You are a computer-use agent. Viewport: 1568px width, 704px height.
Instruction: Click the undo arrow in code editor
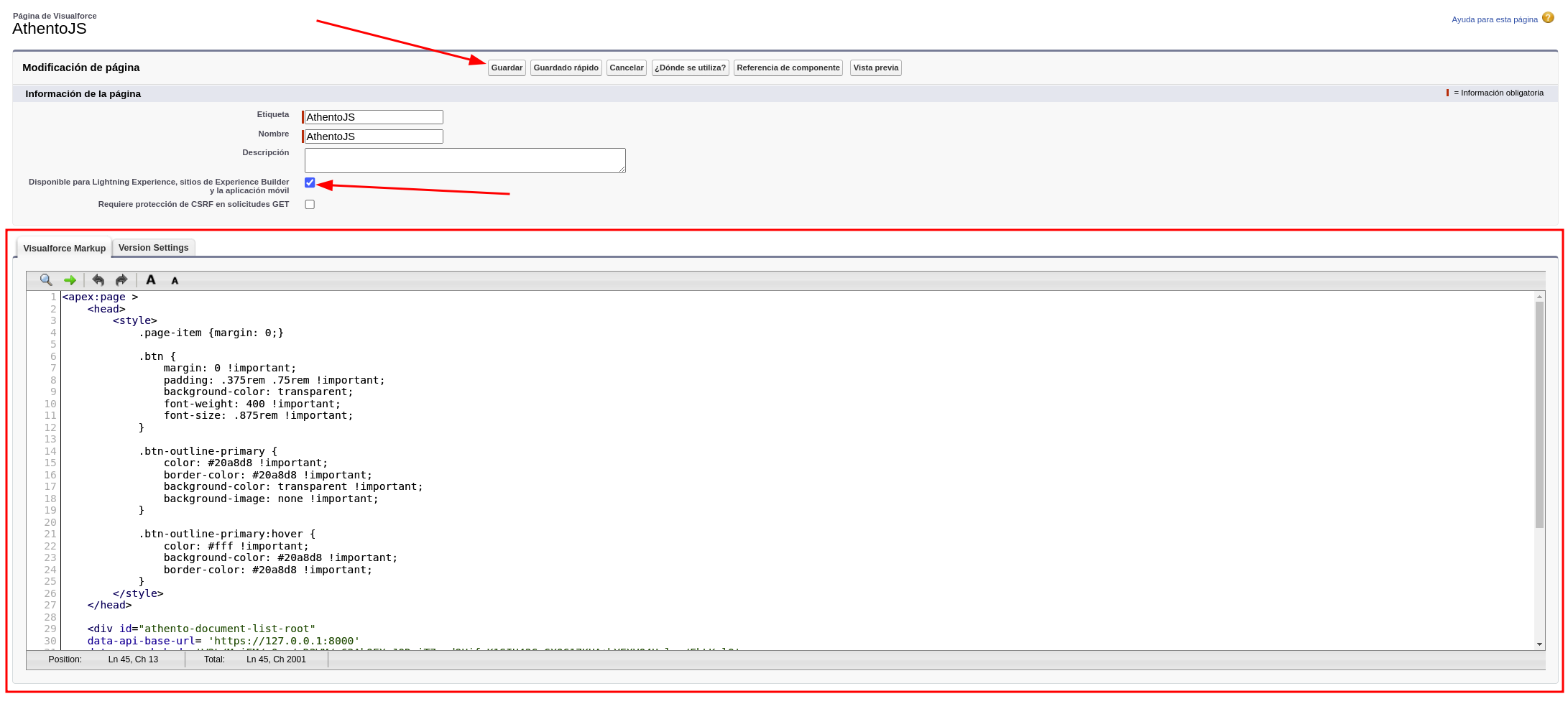[x=98, y=280]
